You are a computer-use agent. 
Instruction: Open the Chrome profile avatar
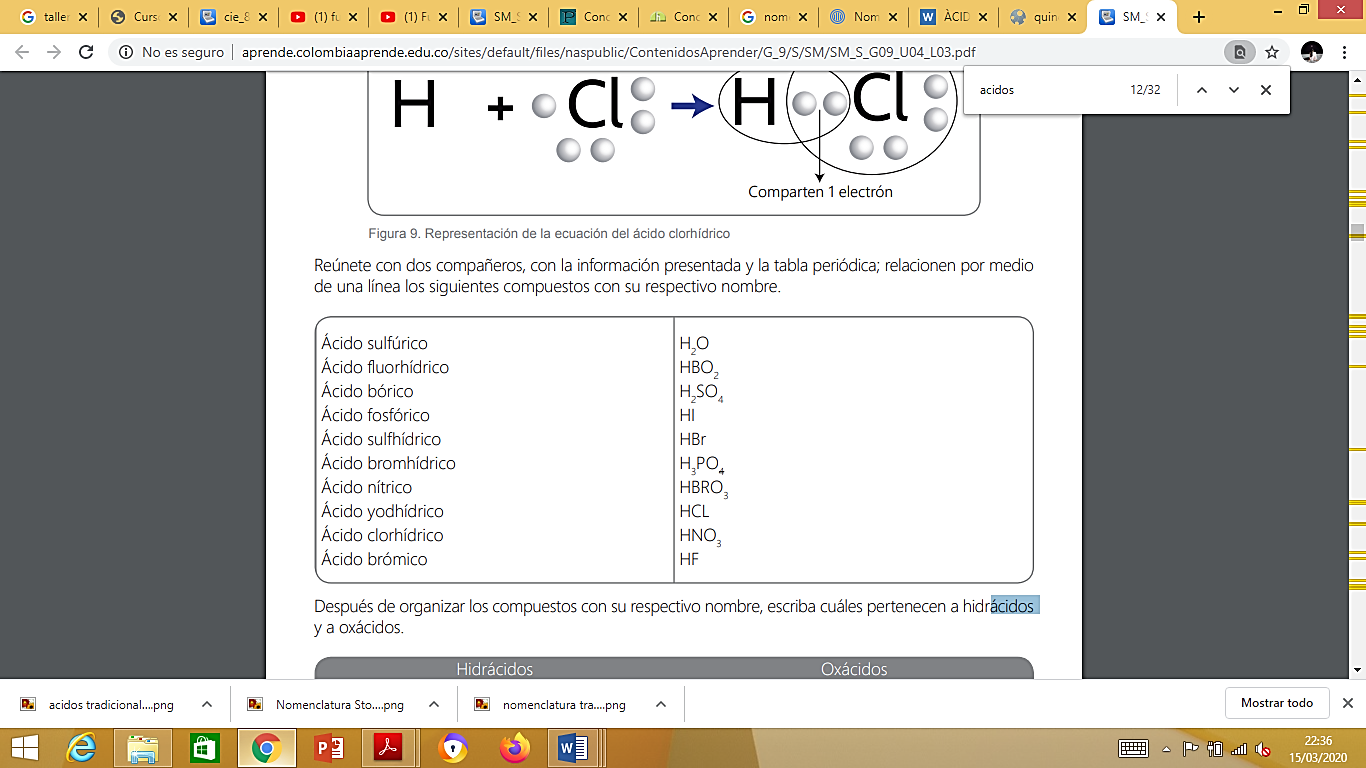[1312, 52]
